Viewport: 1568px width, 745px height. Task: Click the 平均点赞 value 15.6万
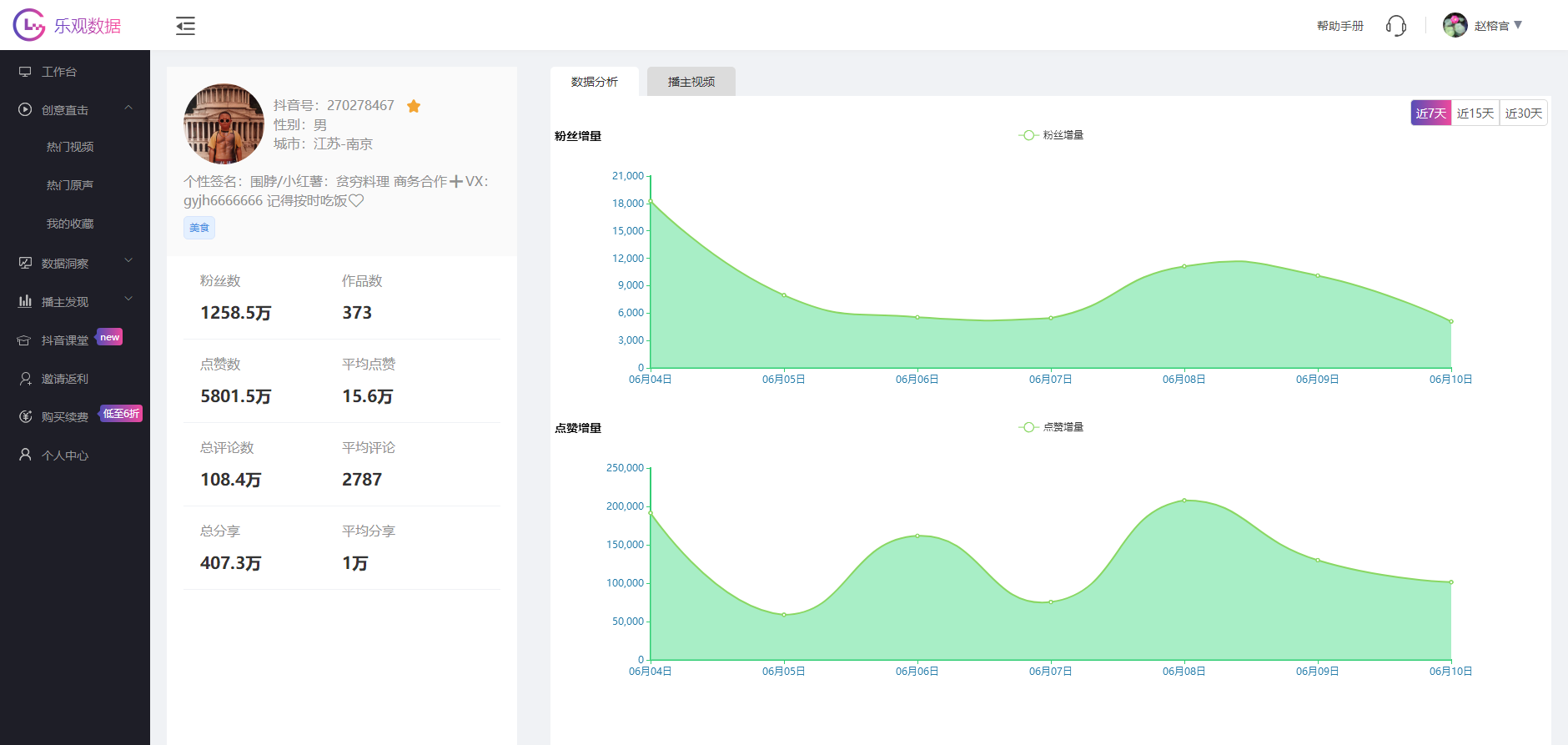click(368, 396)
